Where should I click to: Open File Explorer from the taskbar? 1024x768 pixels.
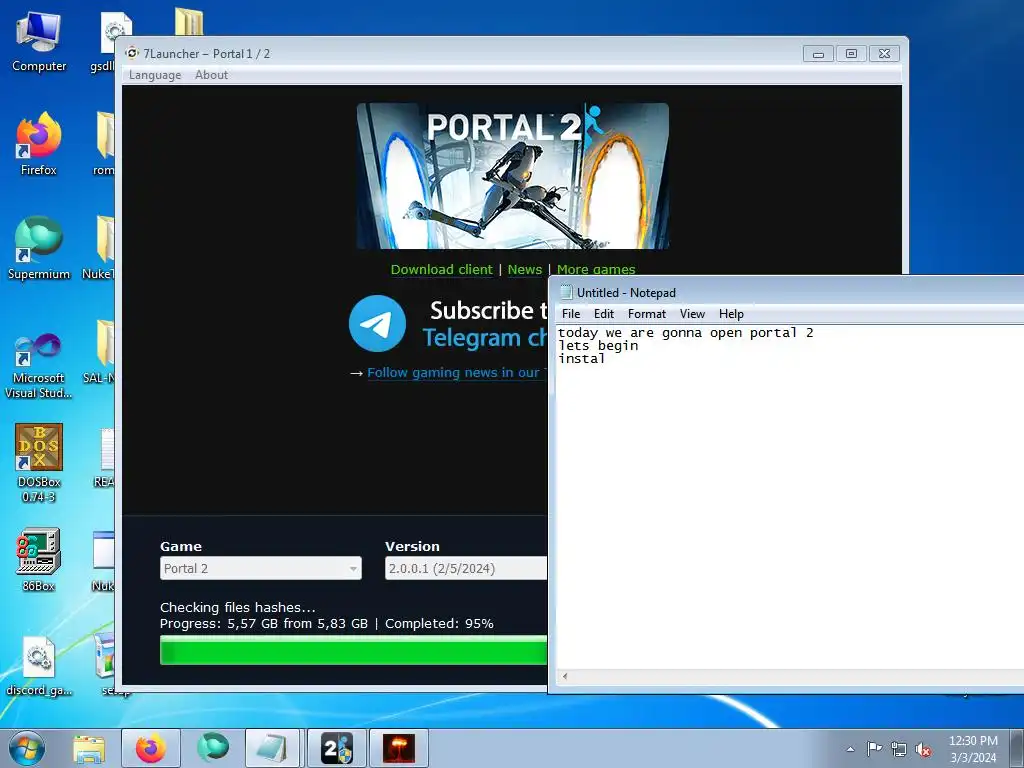pyautogui.click(x=89, y=749)
